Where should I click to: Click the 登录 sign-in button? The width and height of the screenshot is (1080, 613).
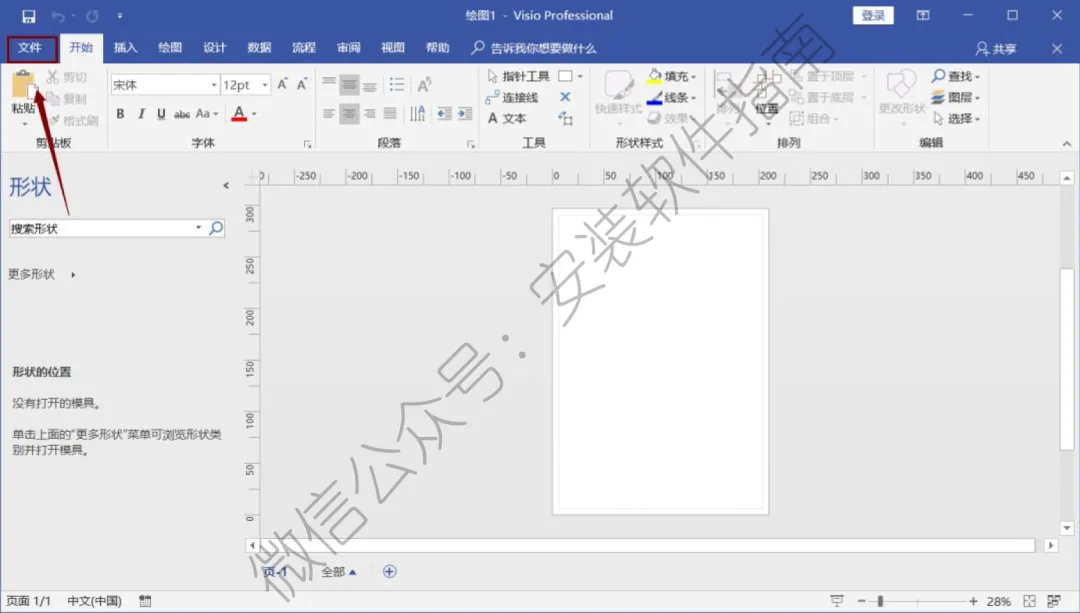(x=873, y=15)
